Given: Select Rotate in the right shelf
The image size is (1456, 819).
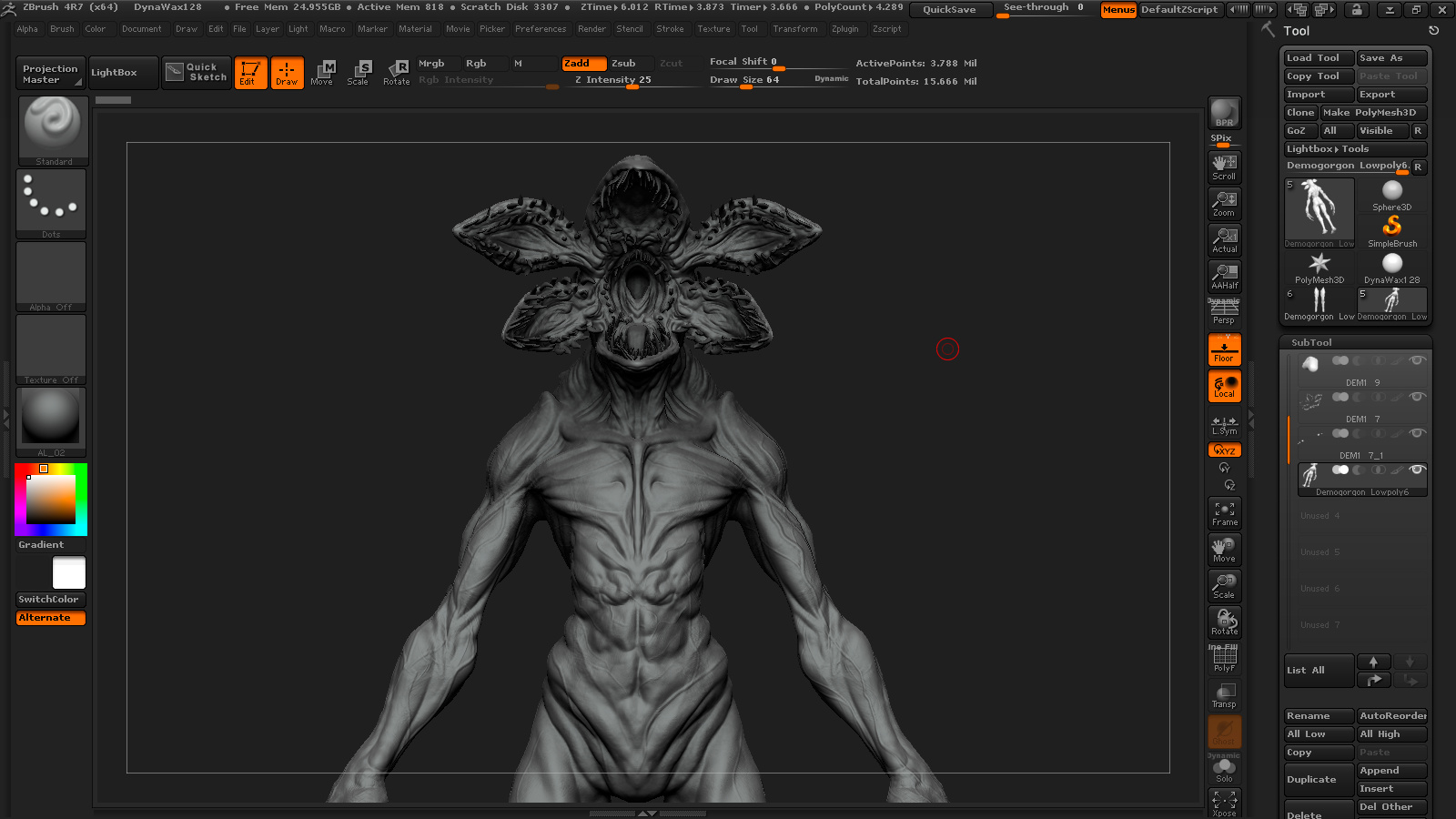Looking at the screenshot, I should (1224, 622).
